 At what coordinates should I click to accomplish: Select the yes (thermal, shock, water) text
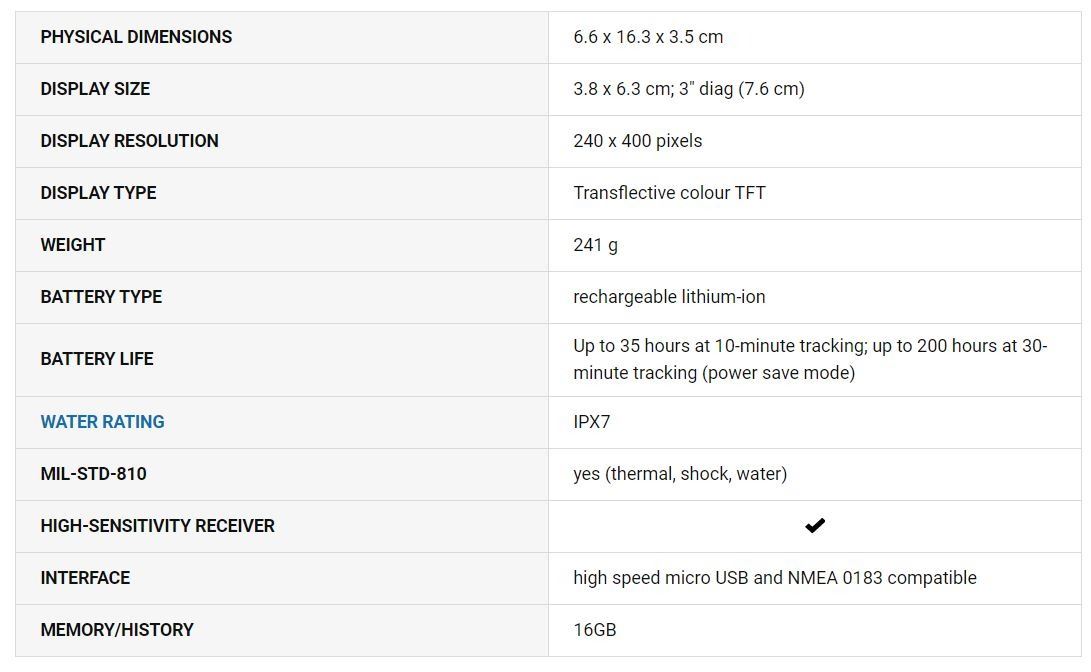(680, 474)
